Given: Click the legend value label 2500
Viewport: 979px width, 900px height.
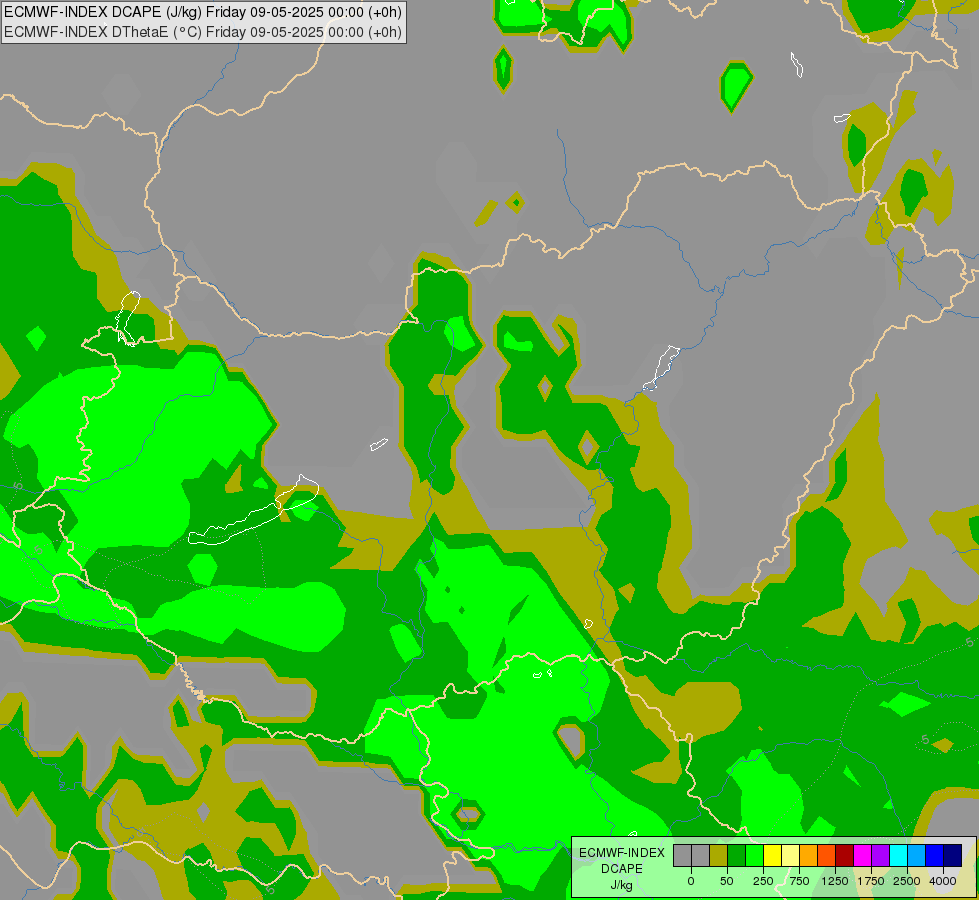Looking at the screenshot, I should click(907, 881).
